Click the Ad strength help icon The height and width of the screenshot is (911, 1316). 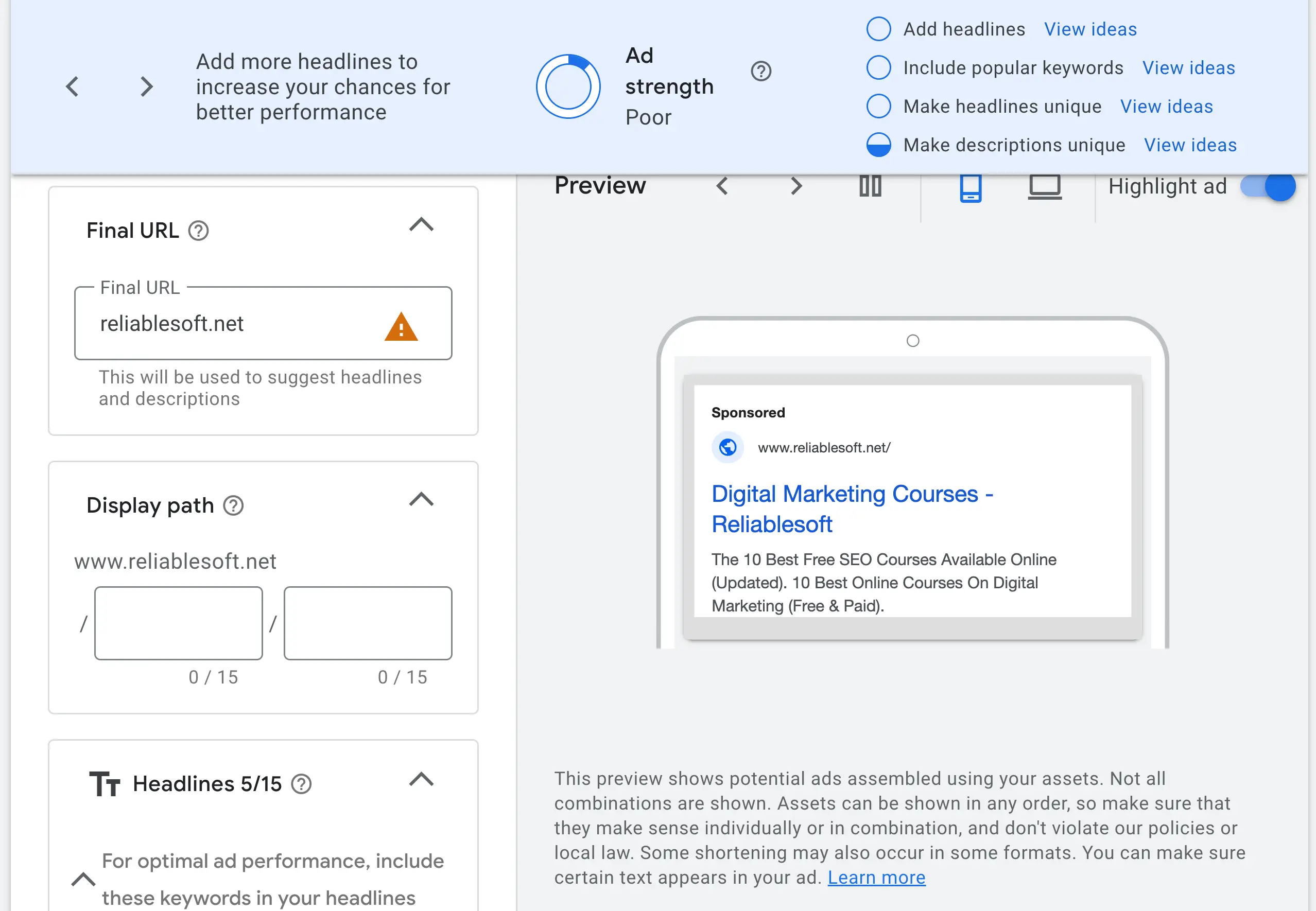(x=760, y=72)
